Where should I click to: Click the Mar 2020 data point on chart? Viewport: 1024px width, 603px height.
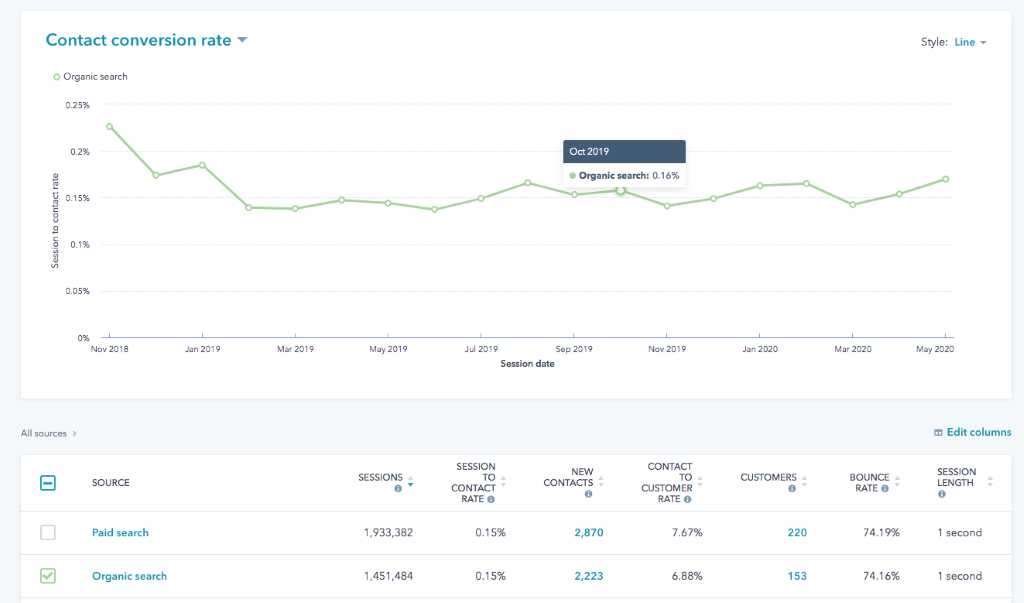(x=853, y=205)
